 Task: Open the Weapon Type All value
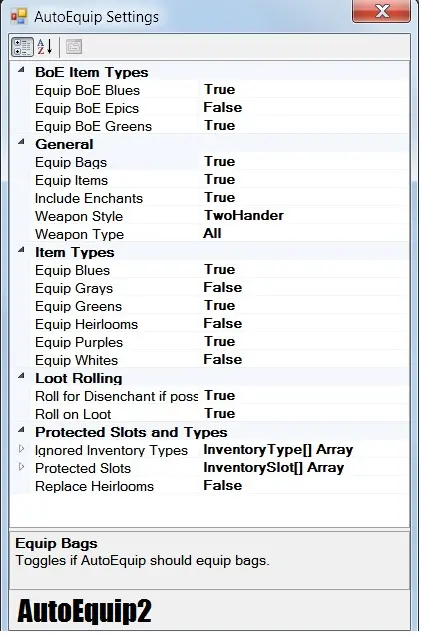212,234
